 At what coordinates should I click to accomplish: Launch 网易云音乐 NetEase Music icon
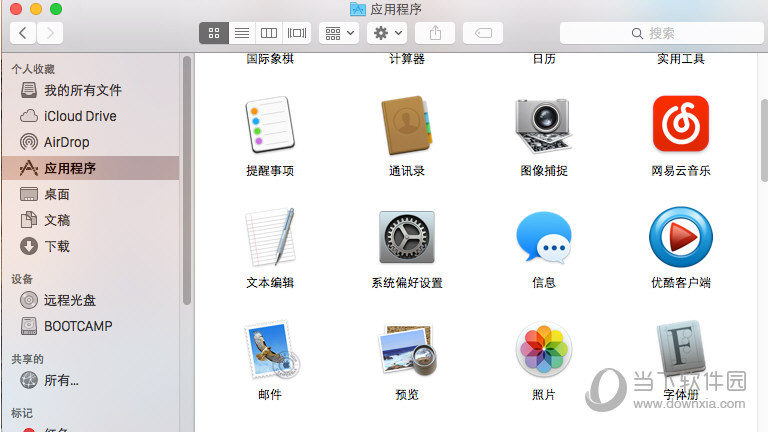(x=681, y=124)
